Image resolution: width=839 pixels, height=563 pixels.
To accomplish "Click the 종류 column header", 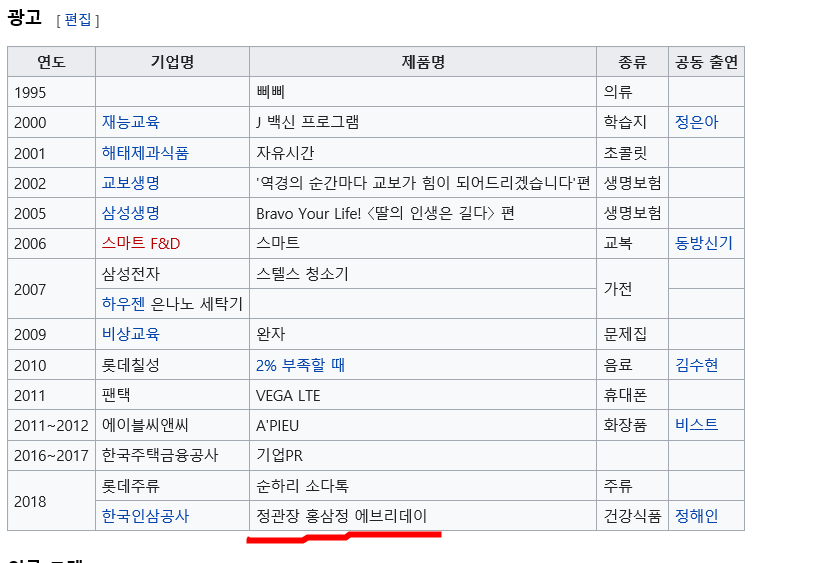I will click(x=632, y=62).
